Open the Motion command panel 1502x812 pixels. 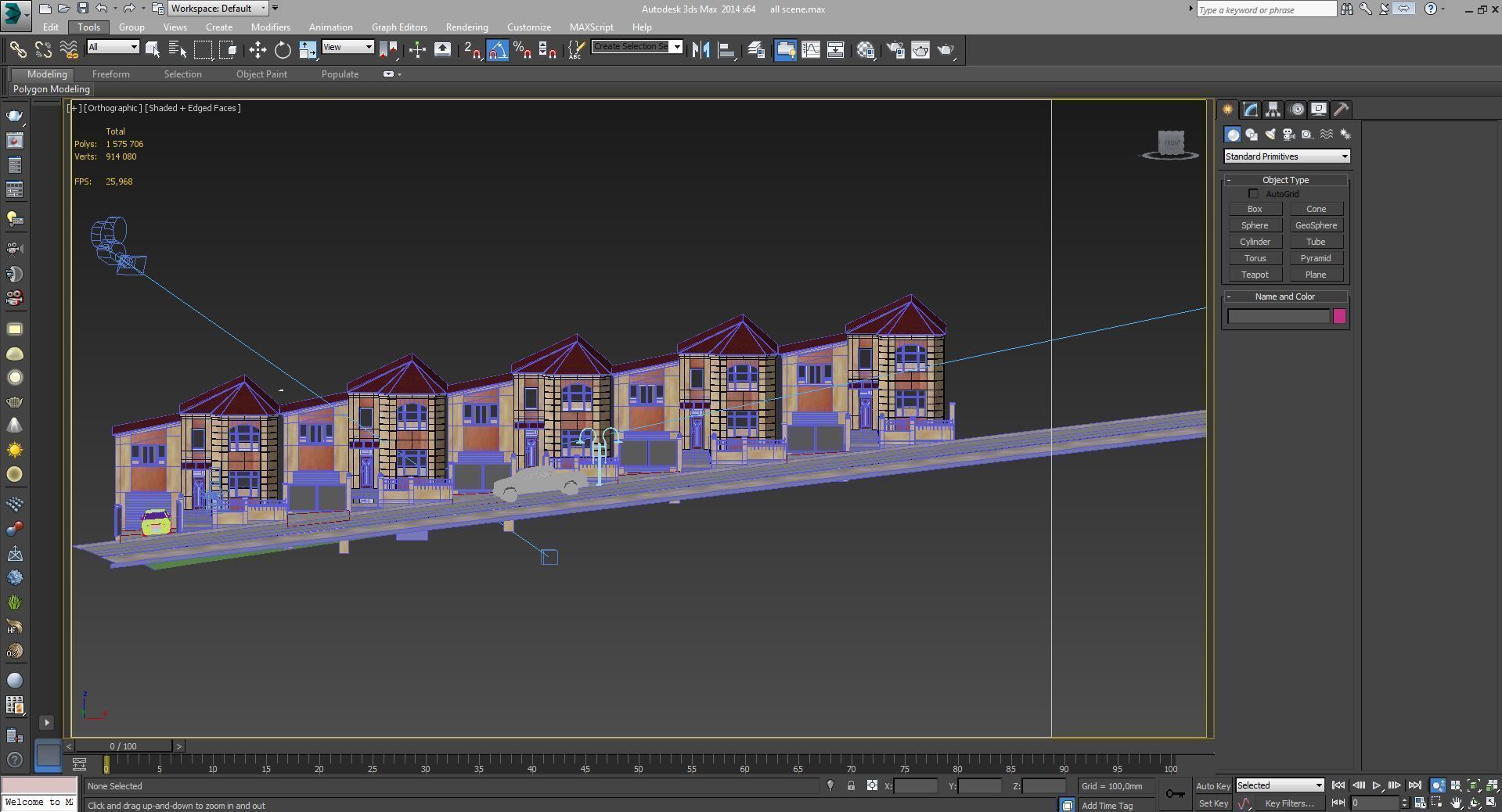click(1297, 110)
